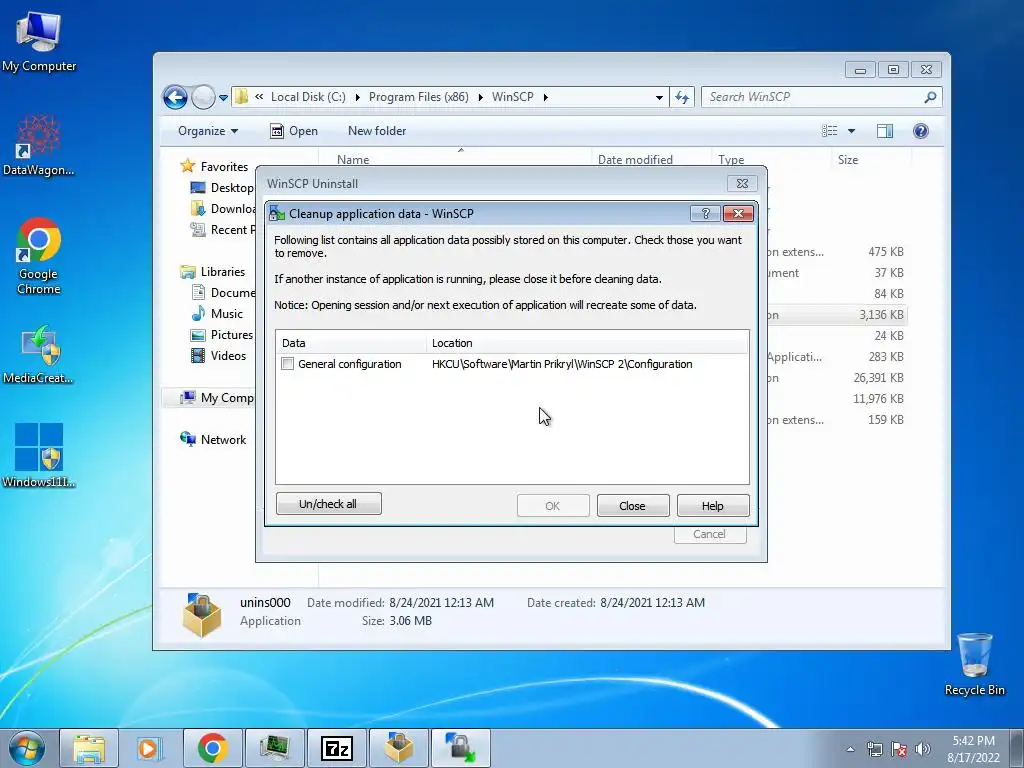Click the change view icon
The height and width of the screenshot is (768, 1024).
tap(829, 131)
